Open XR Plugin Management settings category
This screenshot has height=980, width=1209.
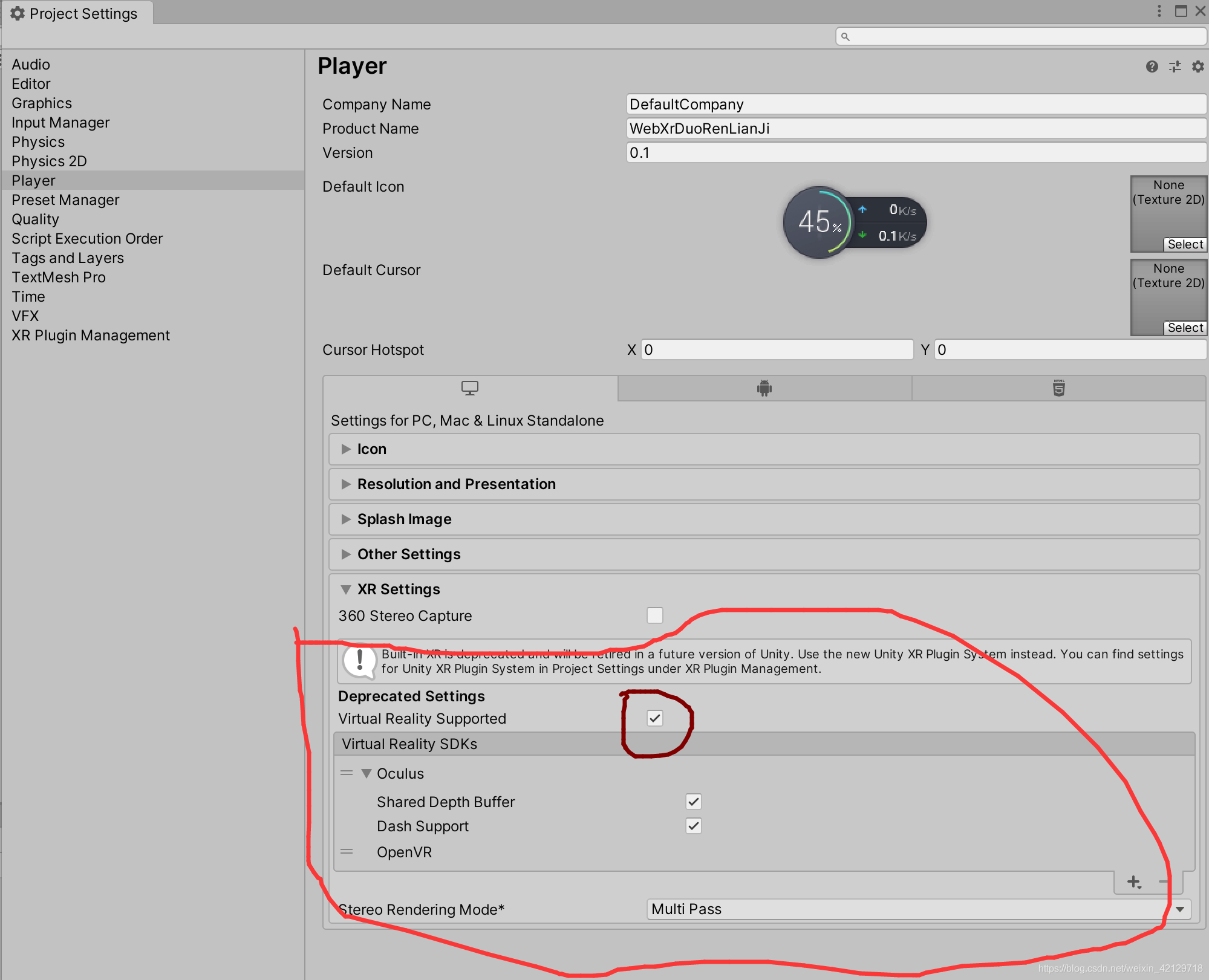[x=91, y=336]
